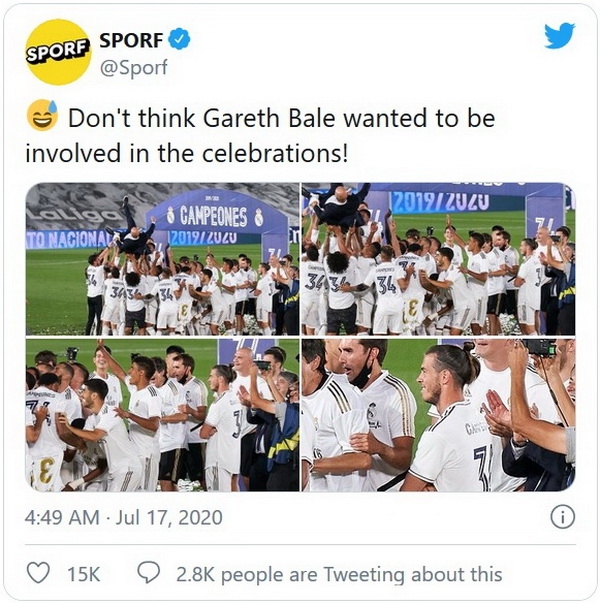The image size is (600, 603).
Task: Like the tweet with heart icon
Action: [x=39, y=573]
